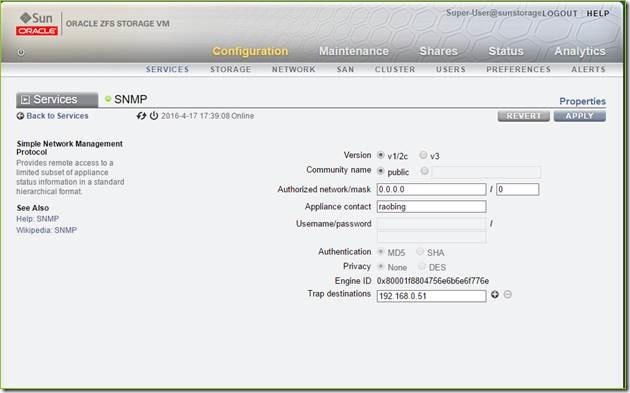The image size is (630, 393).
Task: Click the green SNMP status indicator
Action: [x=108, y=99]
